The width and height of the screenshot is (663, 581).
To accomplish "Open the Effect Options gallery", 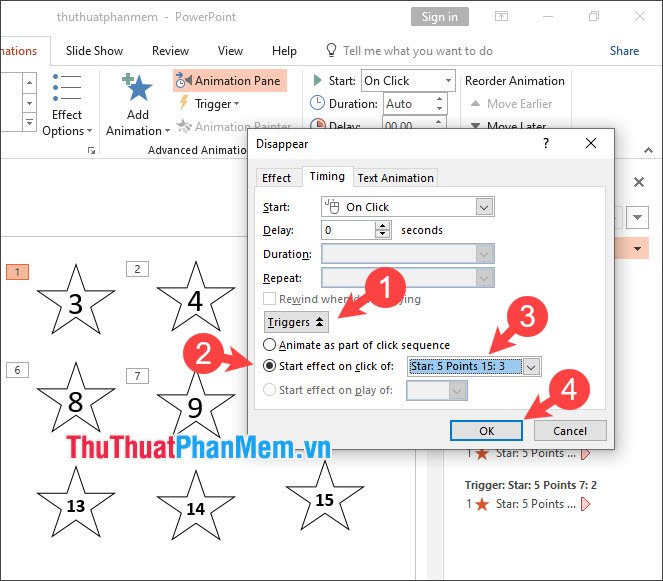I will pos(67,105).
